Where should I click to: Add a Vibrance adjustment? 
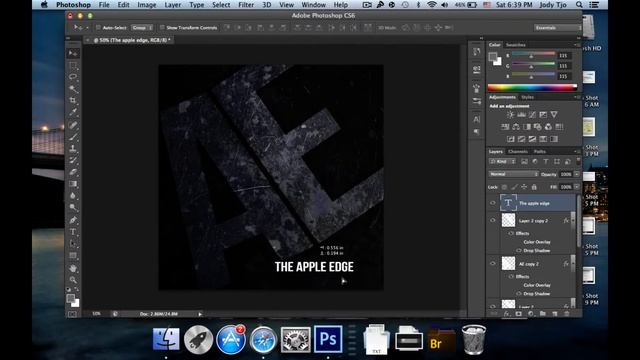(x=554, y=115)
